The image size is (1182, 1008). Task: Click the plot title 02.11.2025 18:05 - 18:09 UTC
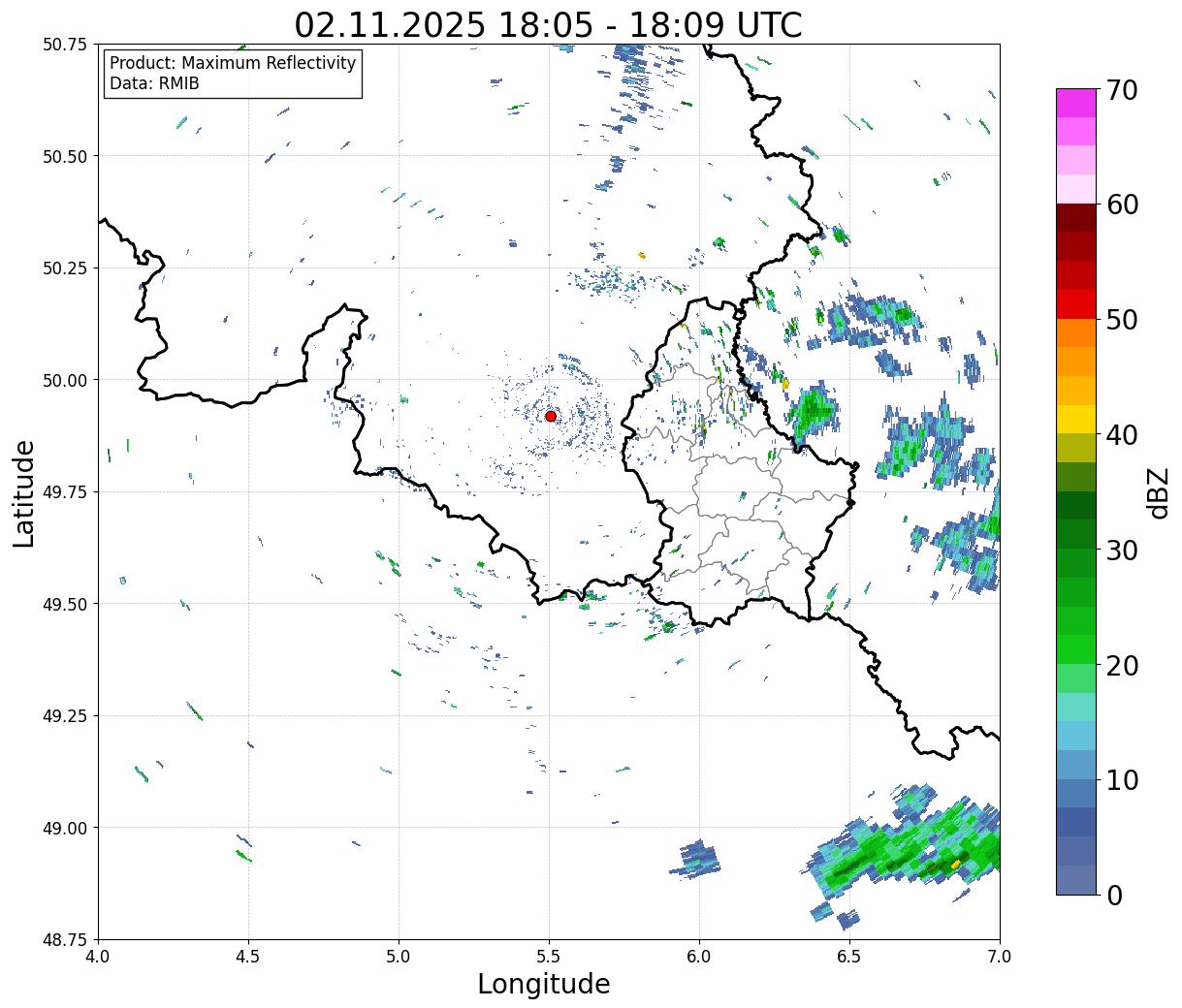548,24
